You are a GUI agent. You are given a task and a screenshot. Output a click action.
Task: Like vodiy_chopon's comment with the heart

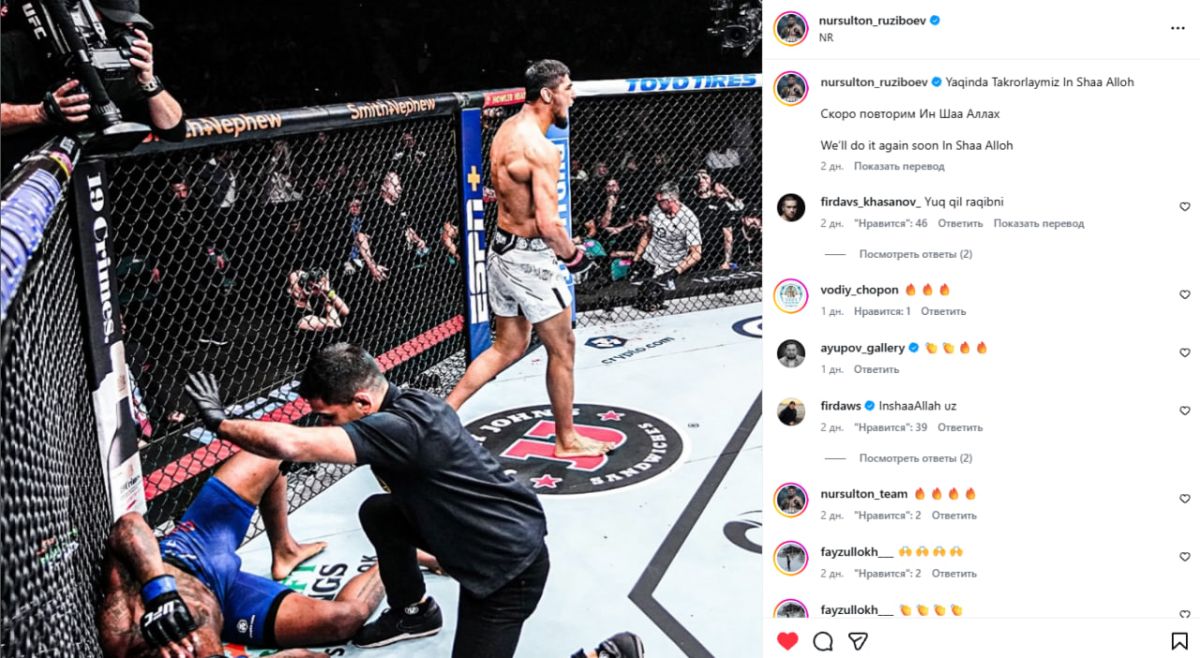click(1185, 295)
